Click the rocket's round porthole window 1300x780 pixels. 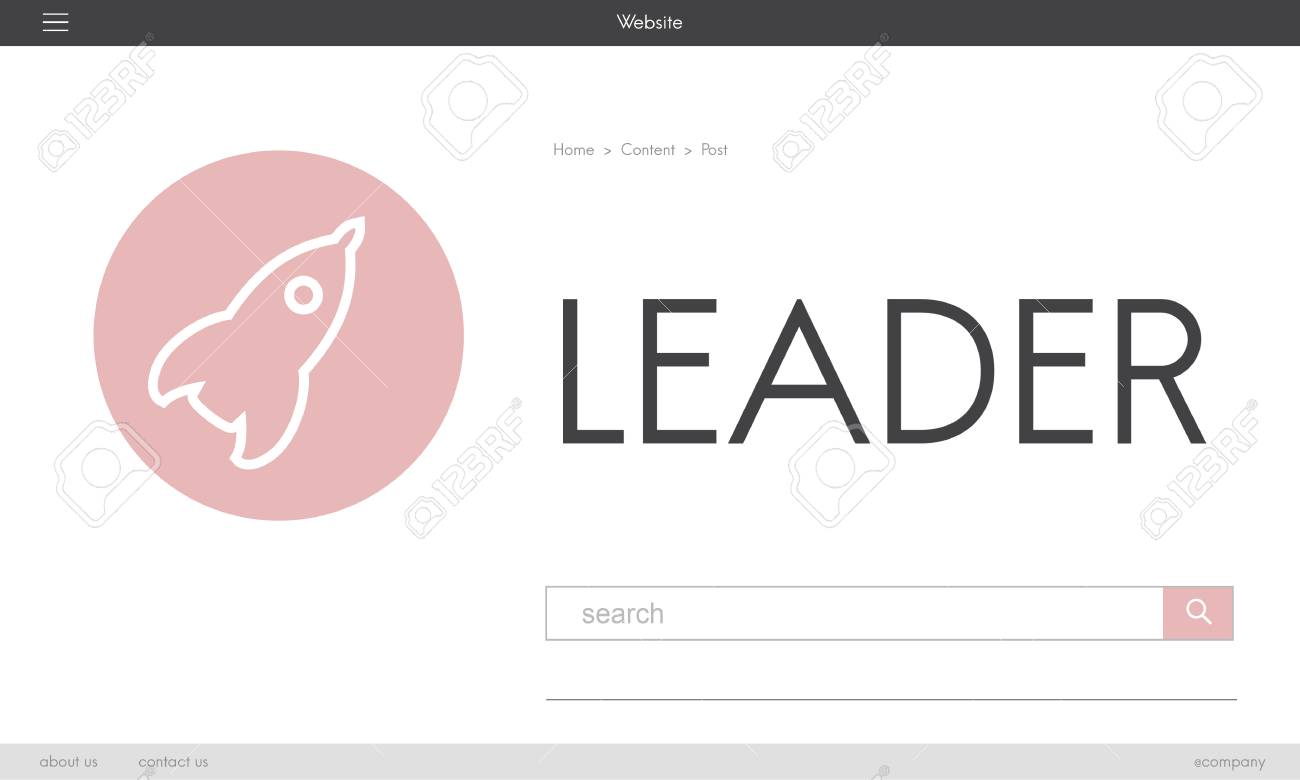pyautogui.click(x=304, y=295)
